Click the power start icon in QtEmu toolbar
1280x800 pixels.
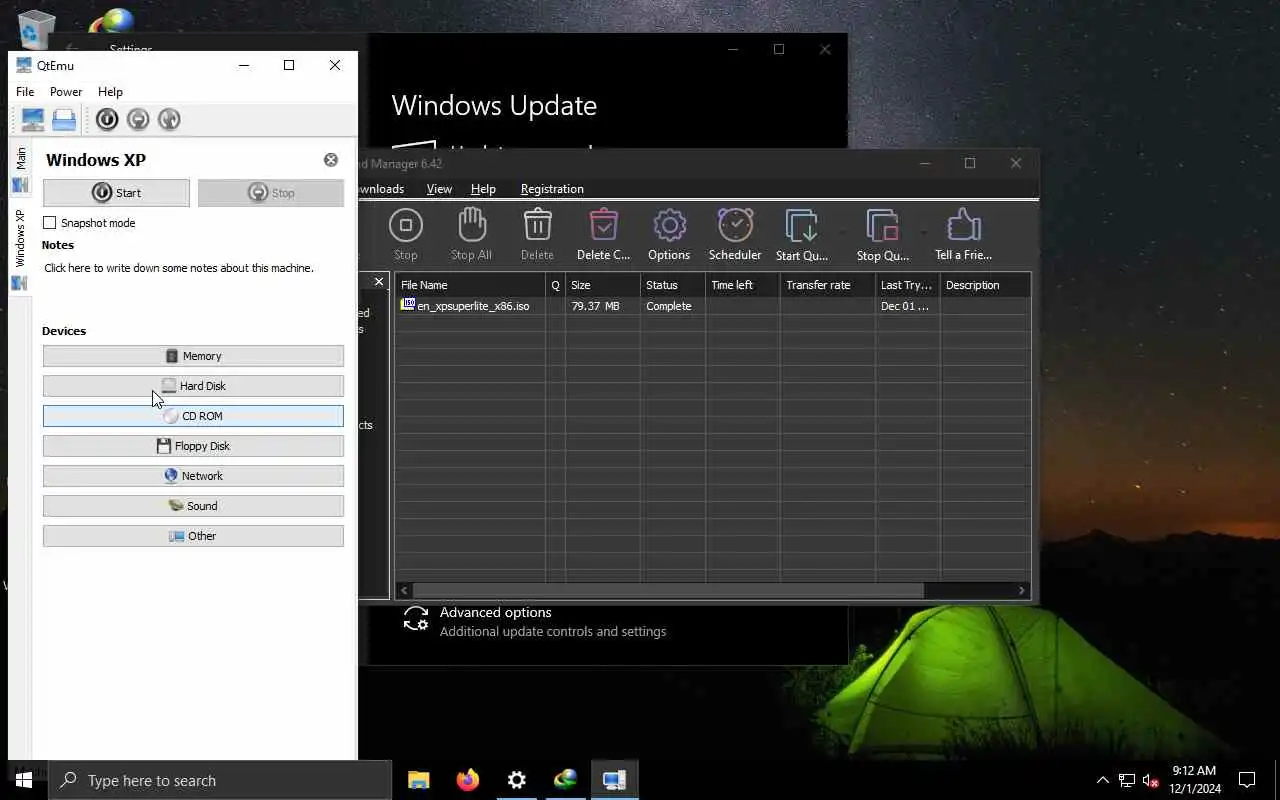point(107,120)
